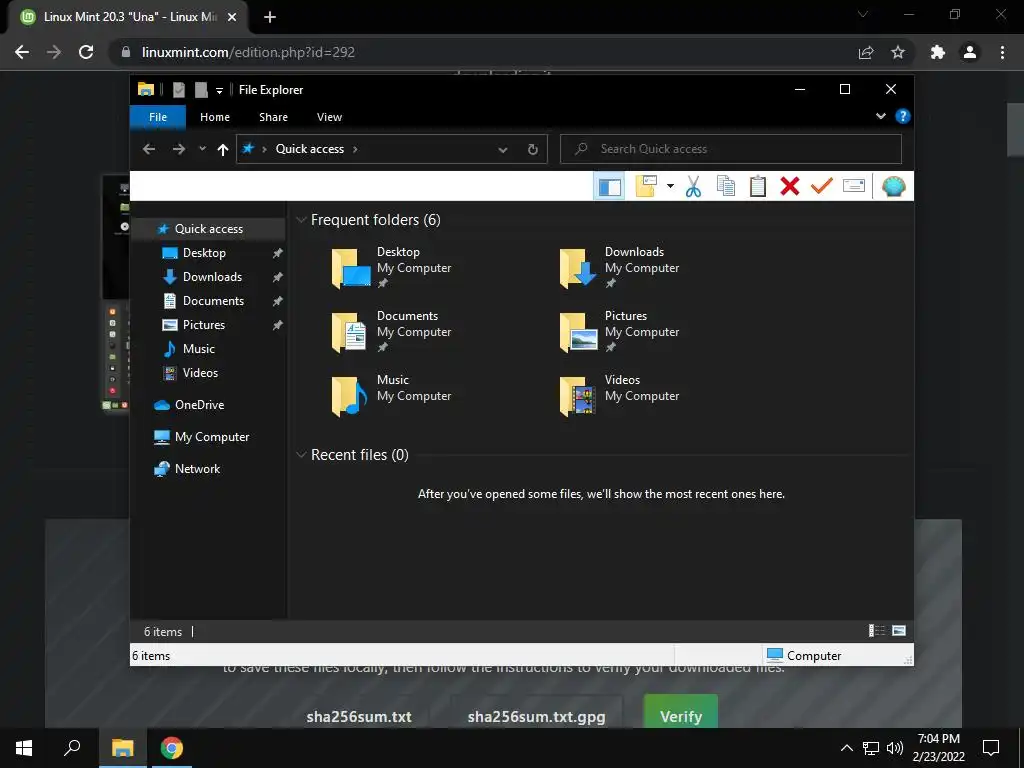Click the blue Help question mark icon
This screenshot has width=1024, height=768.
tap(903, 116)
